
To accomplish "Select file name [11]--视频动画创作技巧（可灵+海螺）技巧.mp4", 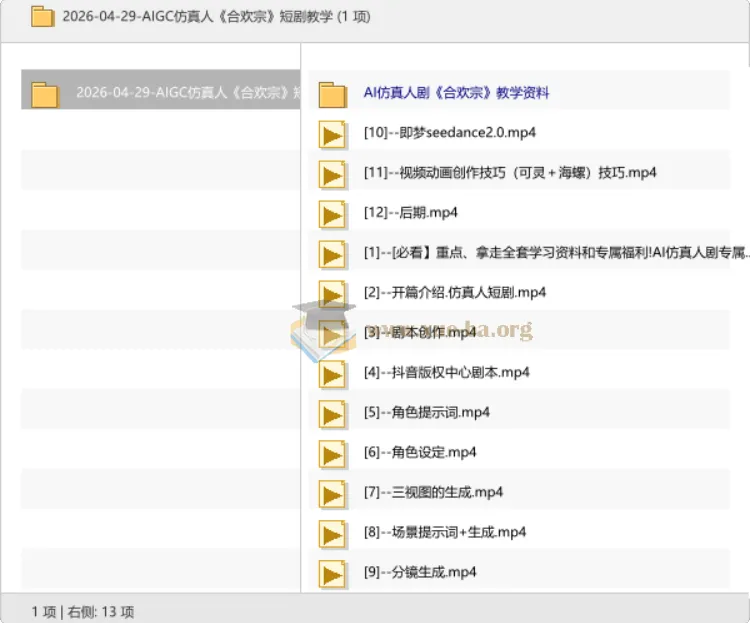I will 510,172.
